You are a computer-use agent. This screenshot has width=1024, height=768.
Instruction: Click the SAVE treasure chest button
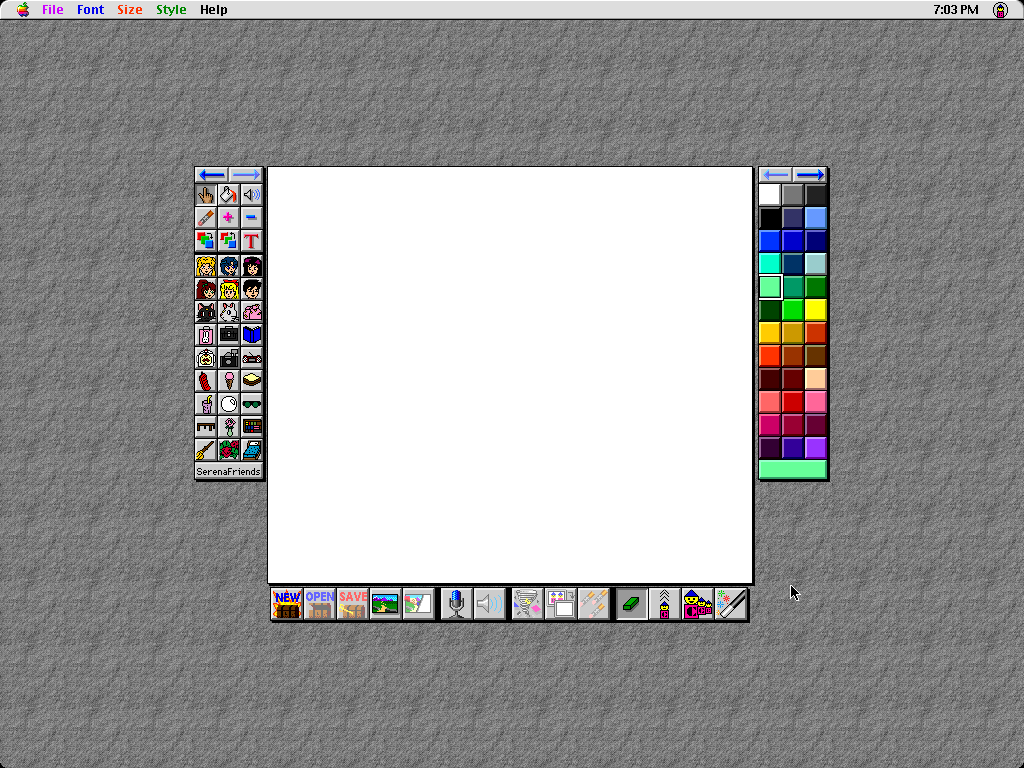point(353,603)
